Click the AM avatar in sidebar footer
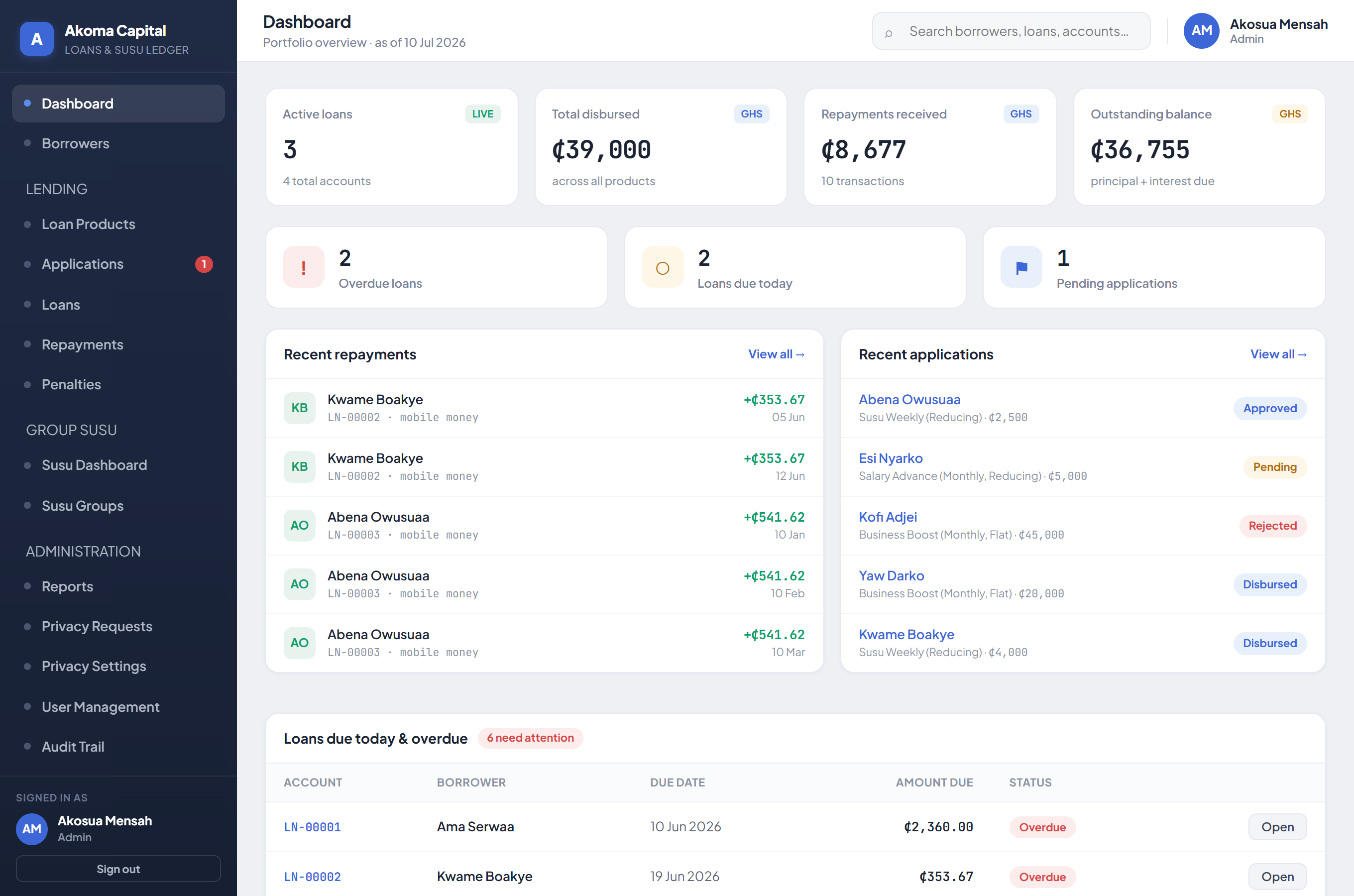1354x896 pixels. (x=32, y=829)
